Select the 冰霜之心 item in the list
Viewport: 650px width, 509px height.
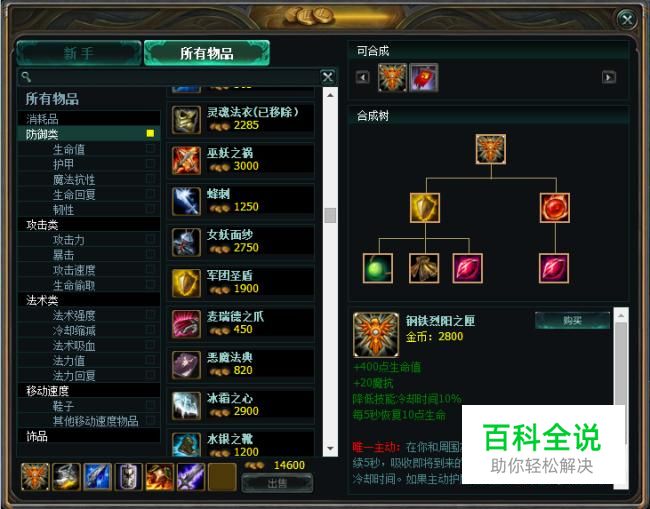(240, 406)
